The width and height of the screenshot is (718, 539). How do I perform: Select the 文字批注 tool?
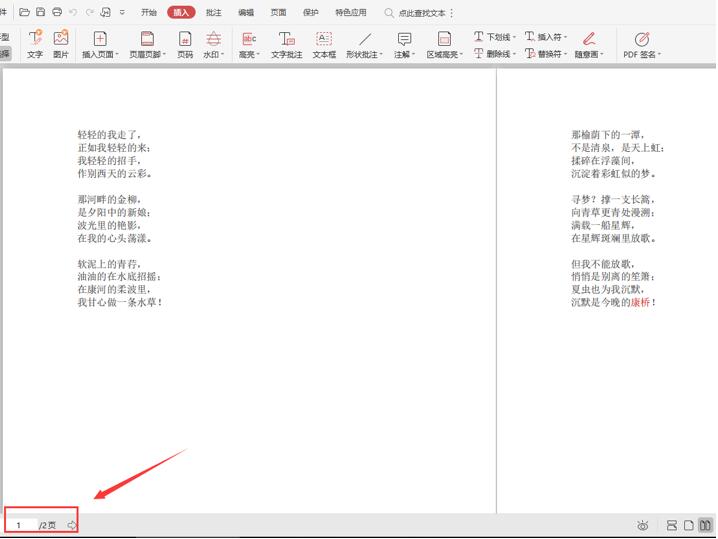pyautogui.click(x=287, y=44)
